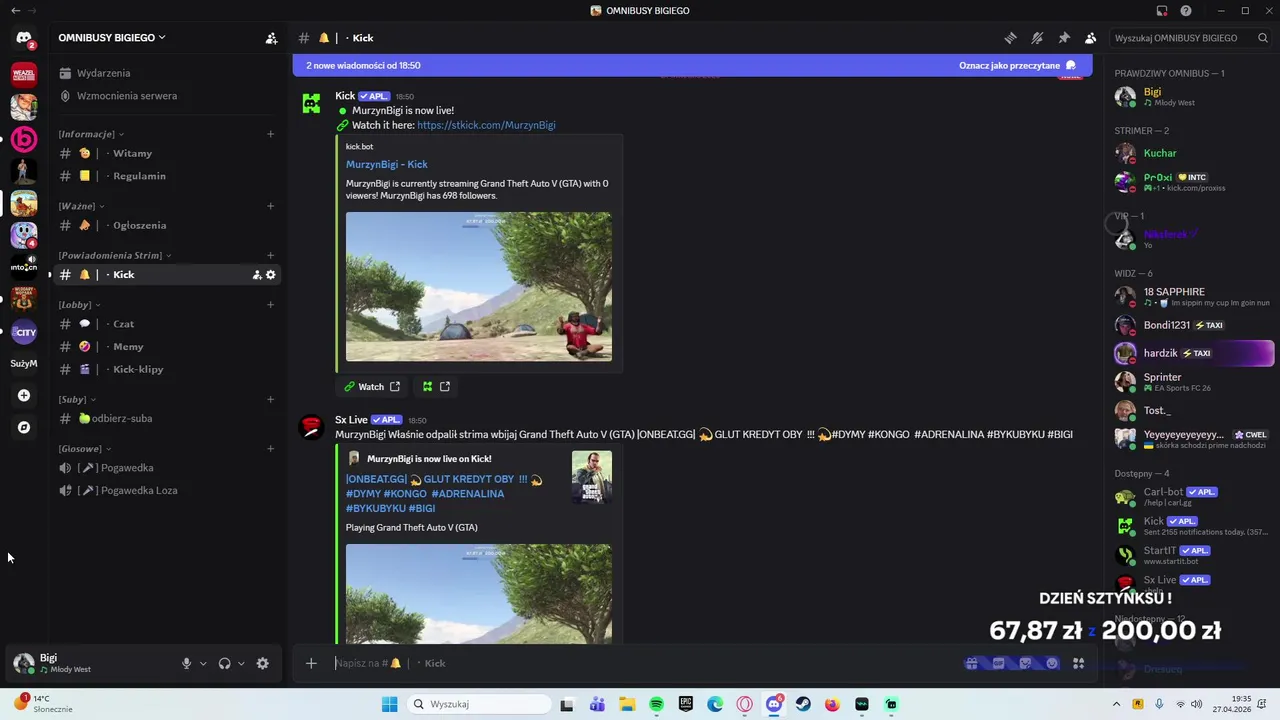The height and width of the screenshot is (720, 1280).
Task: Open microphone input options arrow
Action: click(203, 663)
